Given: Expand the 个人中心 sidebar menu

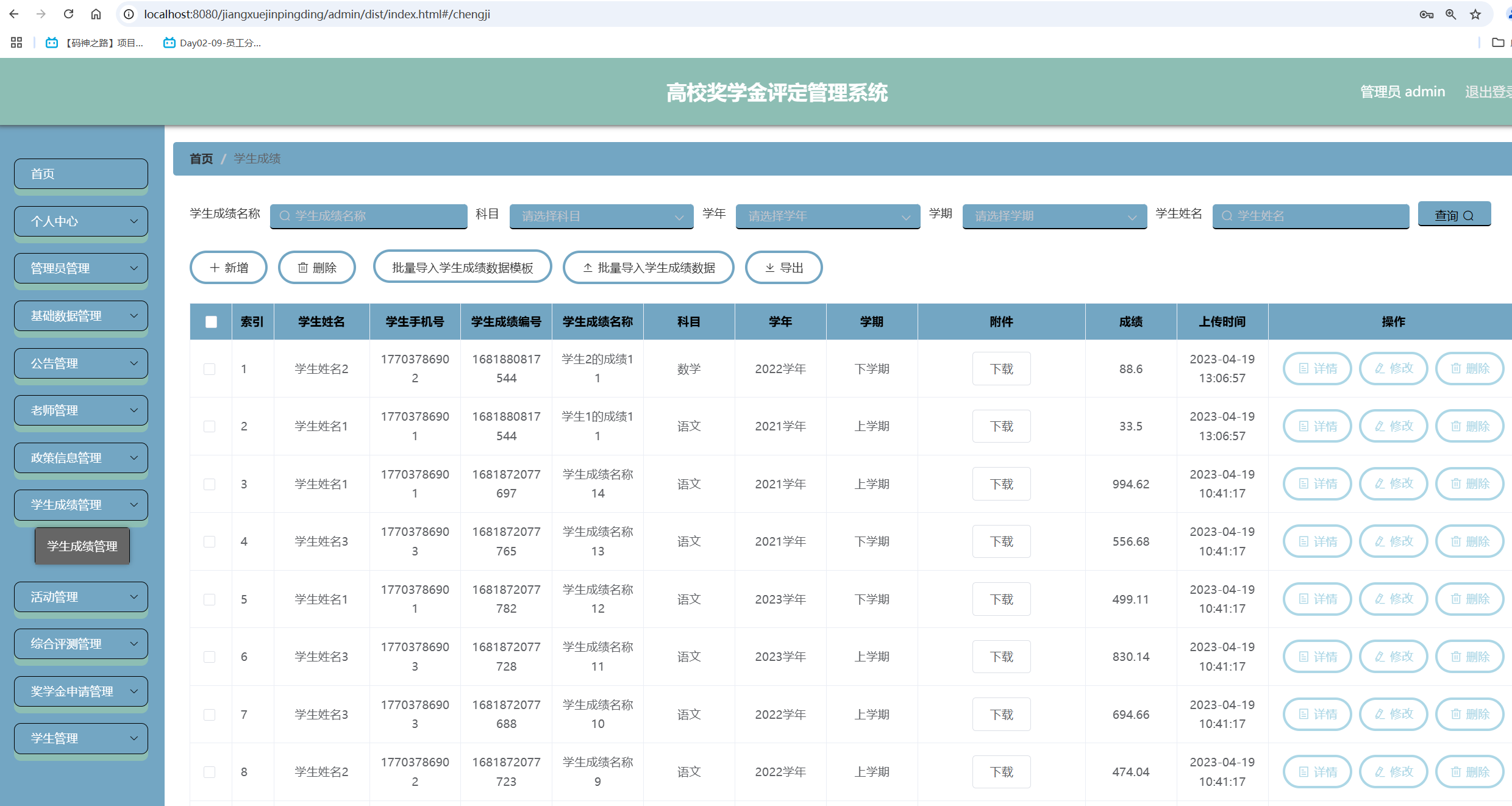Looking at the screenshot, I should 81,221.
